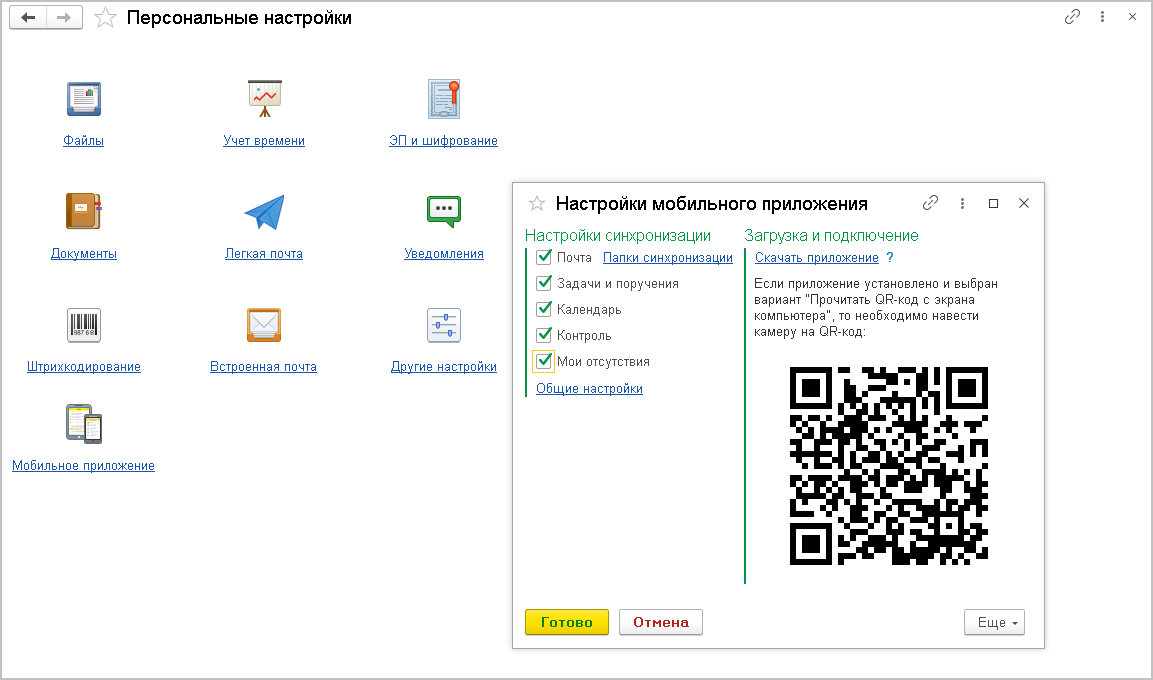Open the Файлы text link
This screenshot has height=680, width=1153.
tap(83, 140)
